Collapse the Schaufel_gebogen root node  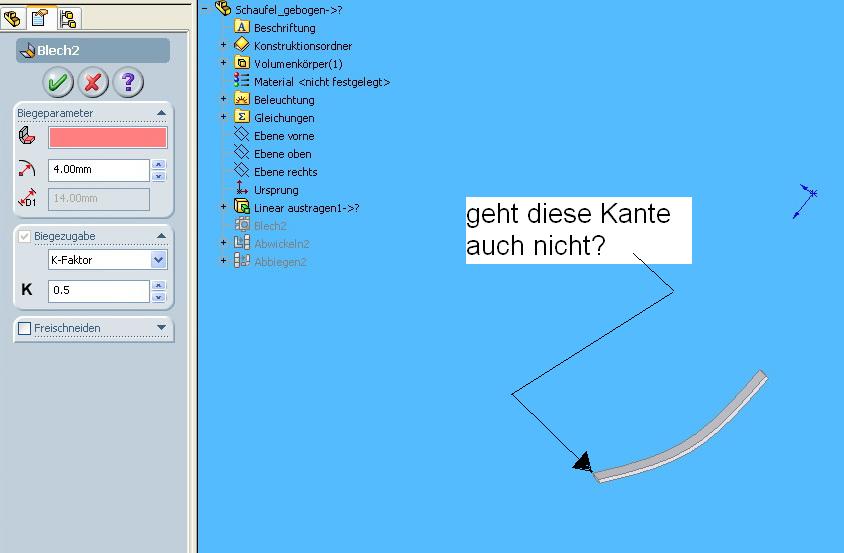click(x=205, y=9)
